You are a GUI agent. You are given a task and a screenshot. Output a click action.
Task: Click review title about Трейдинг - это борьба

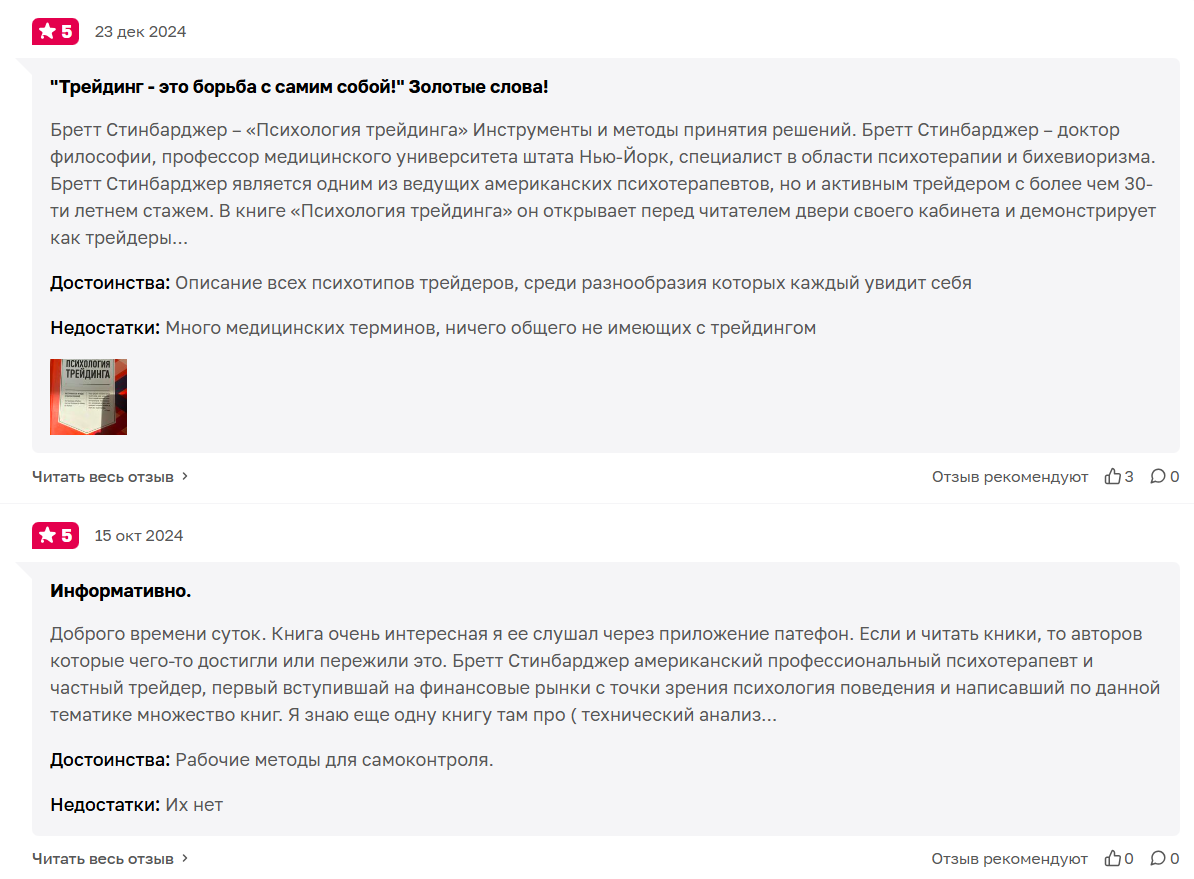pos(298,87)
